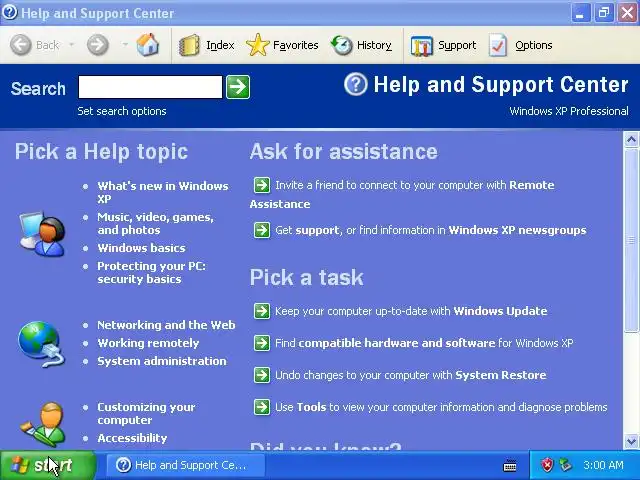640x480 pixels.
Task: Click the Windows Update arrow icon
Action: coord(262,311)
